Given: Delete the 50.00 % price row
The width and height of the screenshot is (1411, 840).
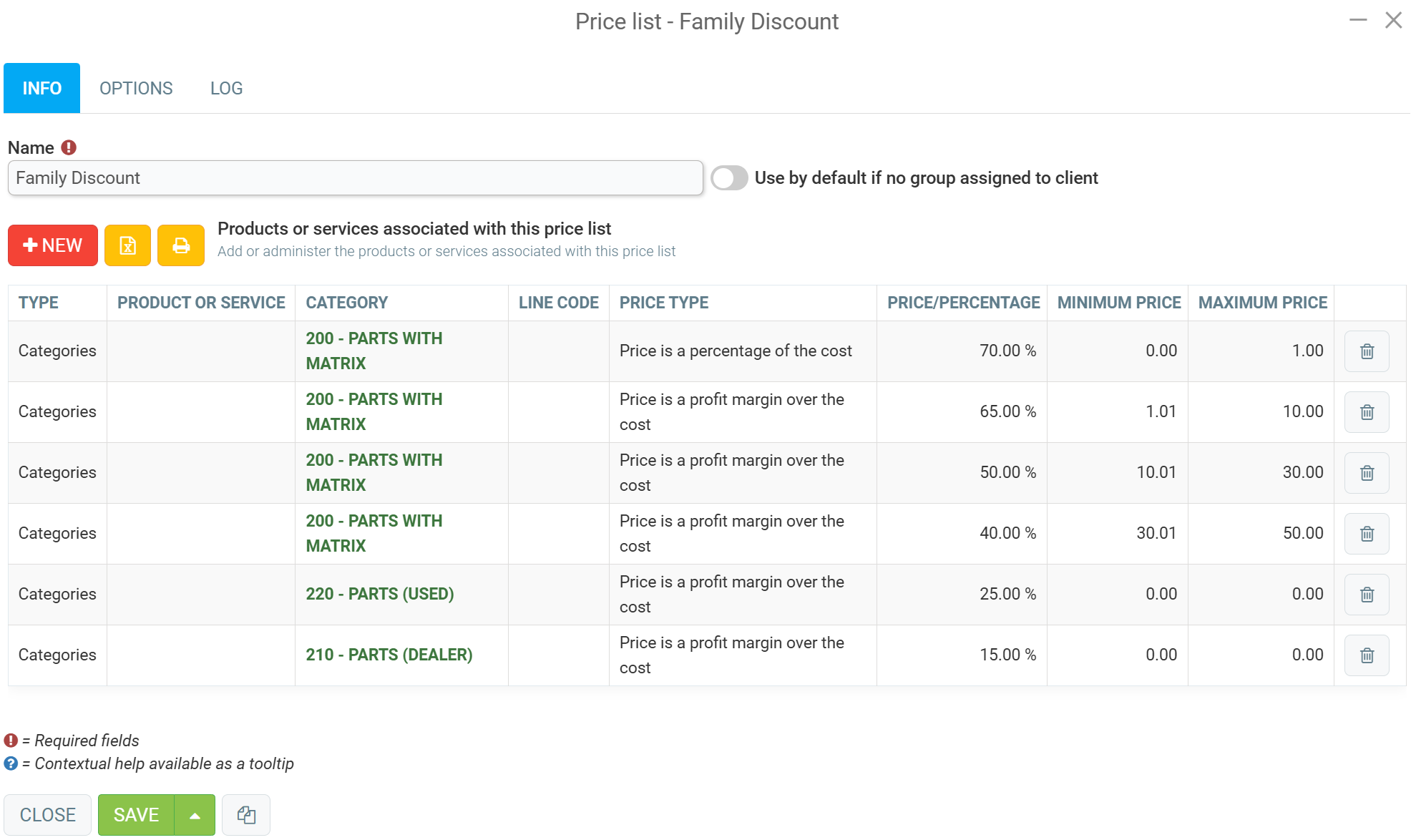Looking at the screenshot, I should point(1367,473).
